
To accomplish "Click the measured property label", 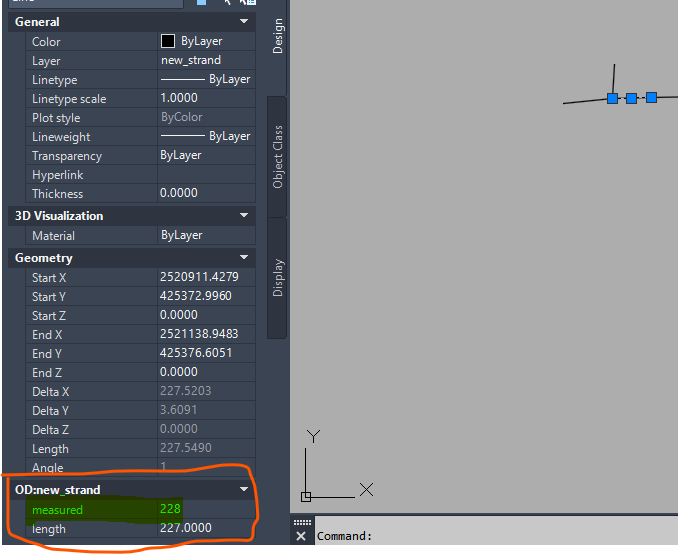I will [57, 510].
